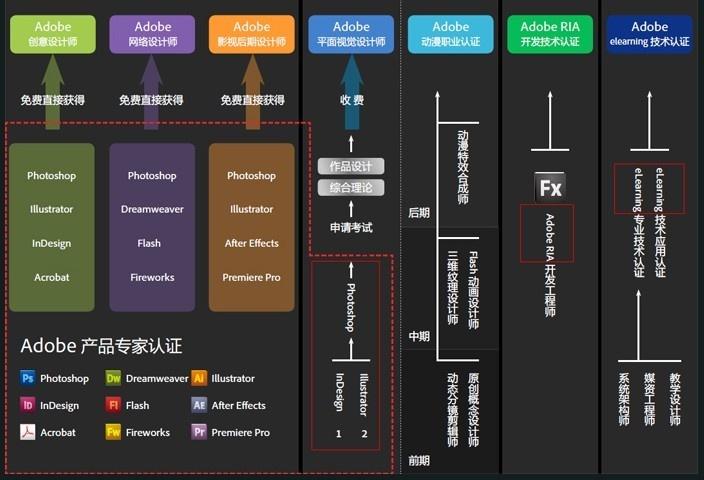
Task: Click the dark blue Adobe elearning 技术认证 box
Action: click(x=650, y=34)
